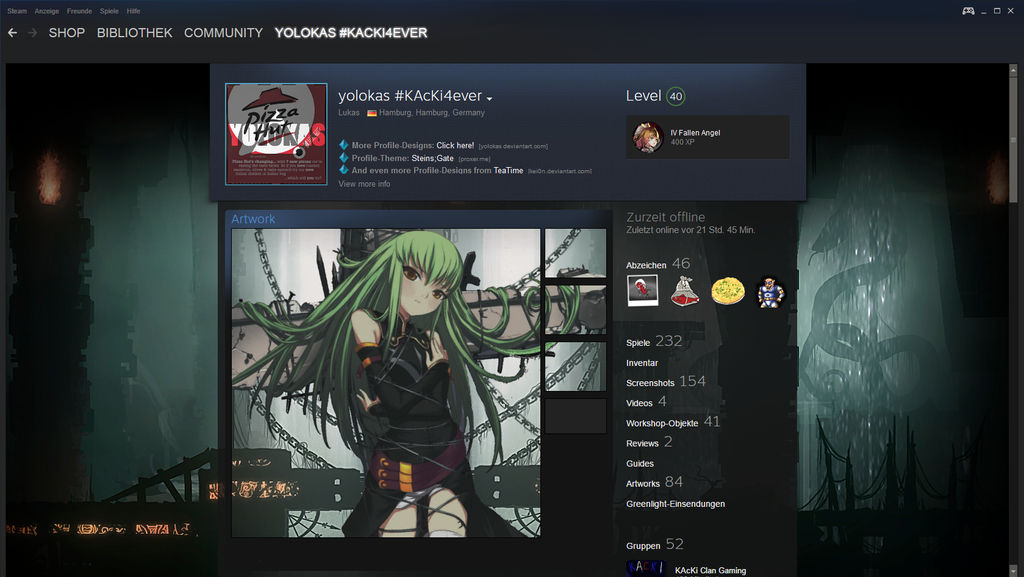Open the yellow pizza badge
The image size is (1024, 577).
pos(728,291)
